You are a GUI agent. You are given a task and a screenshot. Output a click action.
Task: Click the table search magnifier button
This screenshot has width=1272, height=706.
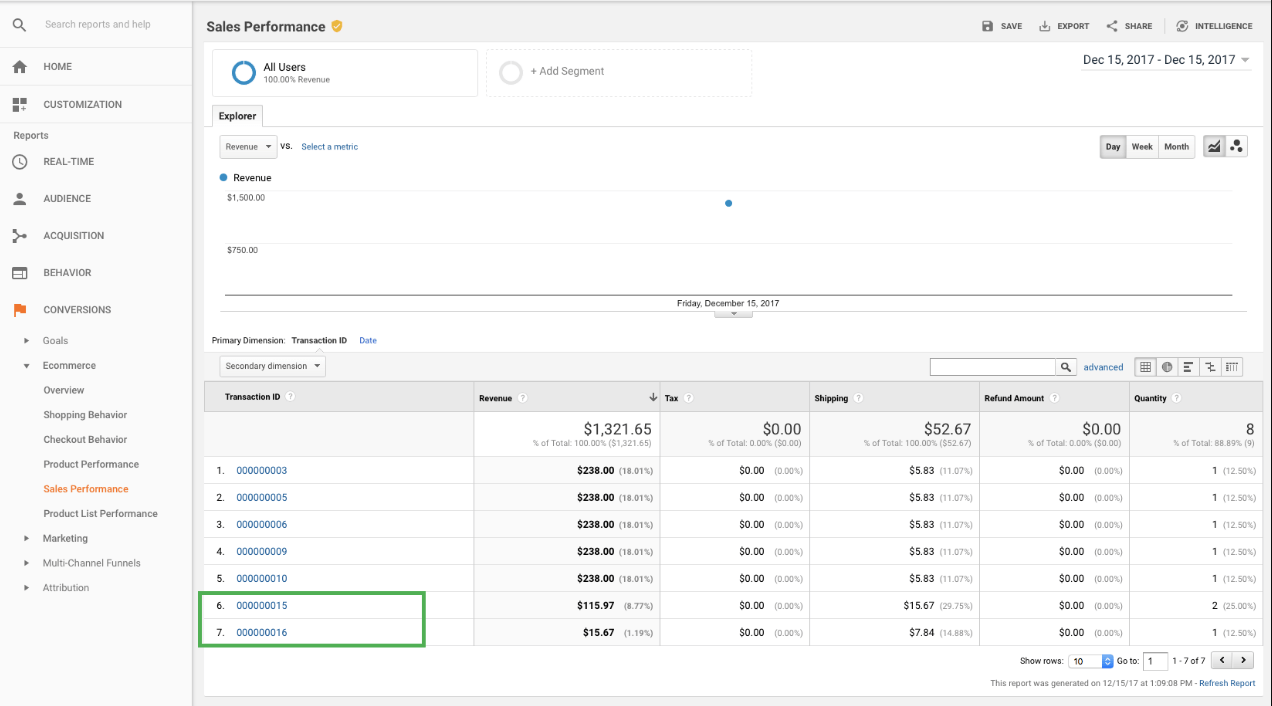pos(1067,367)
